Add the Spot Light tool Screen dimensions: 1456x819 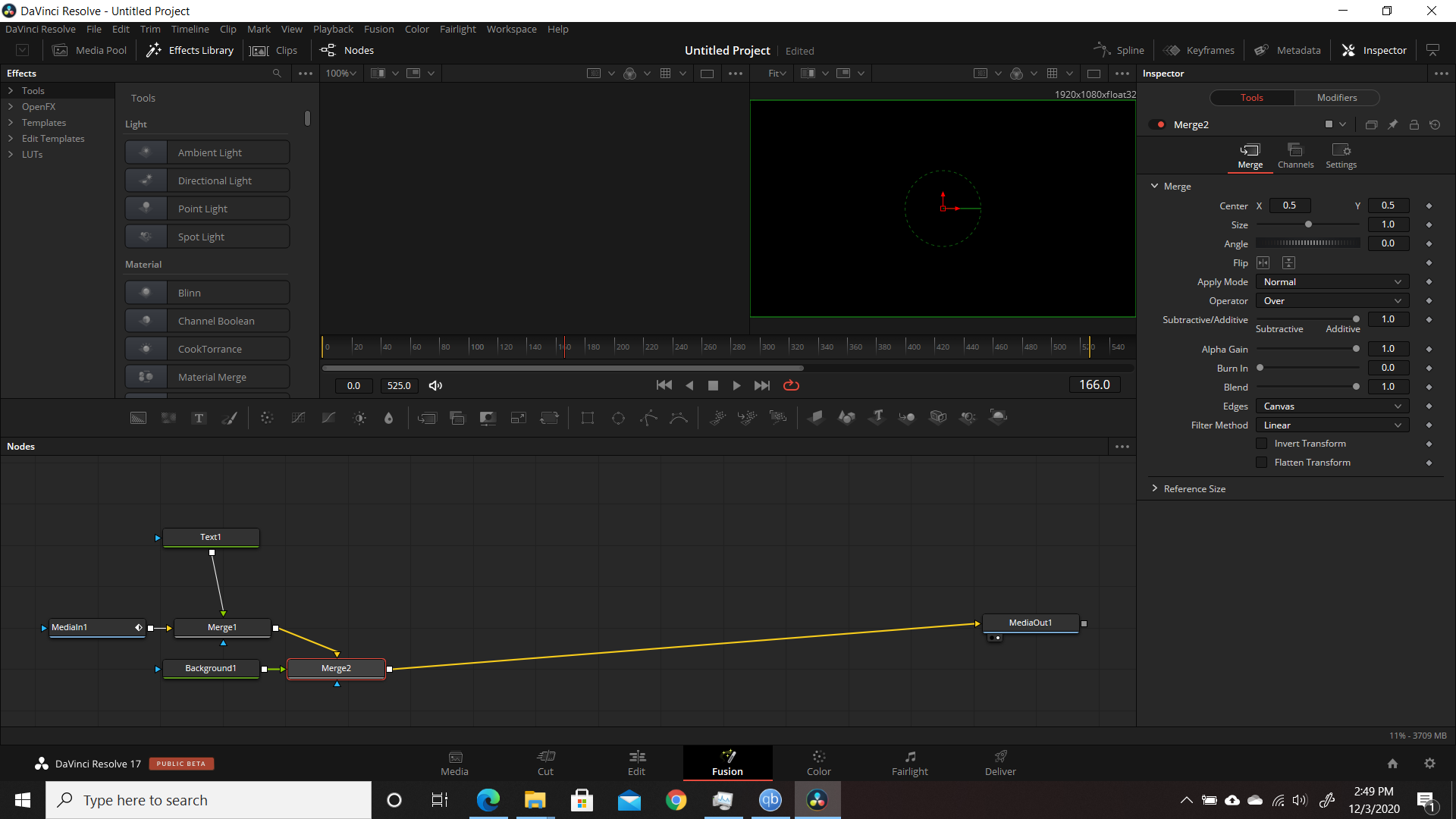207,237
